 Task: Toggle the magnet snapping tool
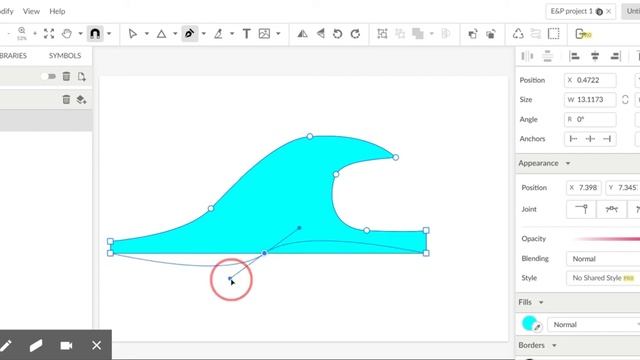(x=95, y=33)
